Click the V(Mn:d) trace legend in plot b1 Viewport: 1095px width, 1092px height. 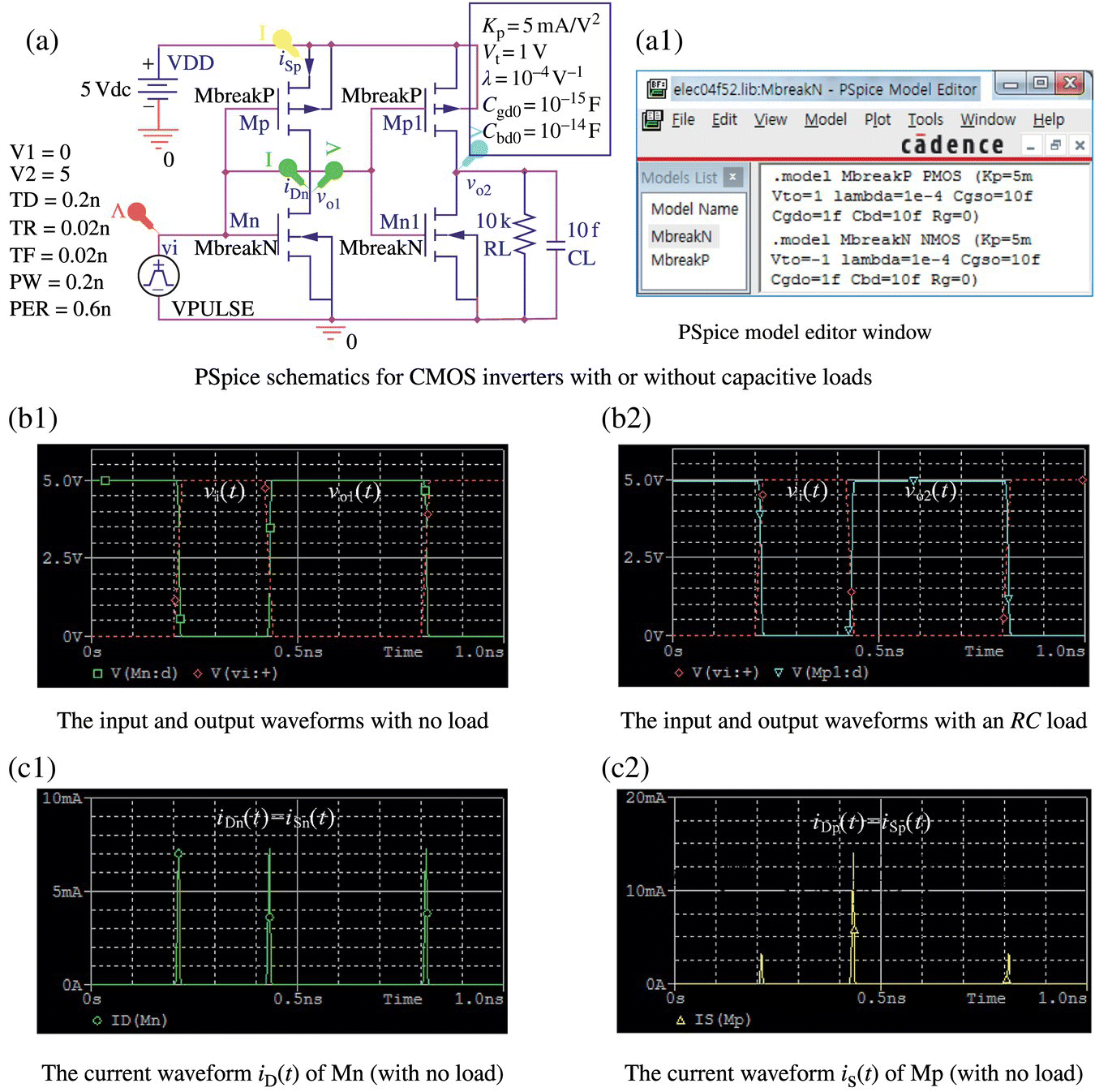(x=136, y=673)
